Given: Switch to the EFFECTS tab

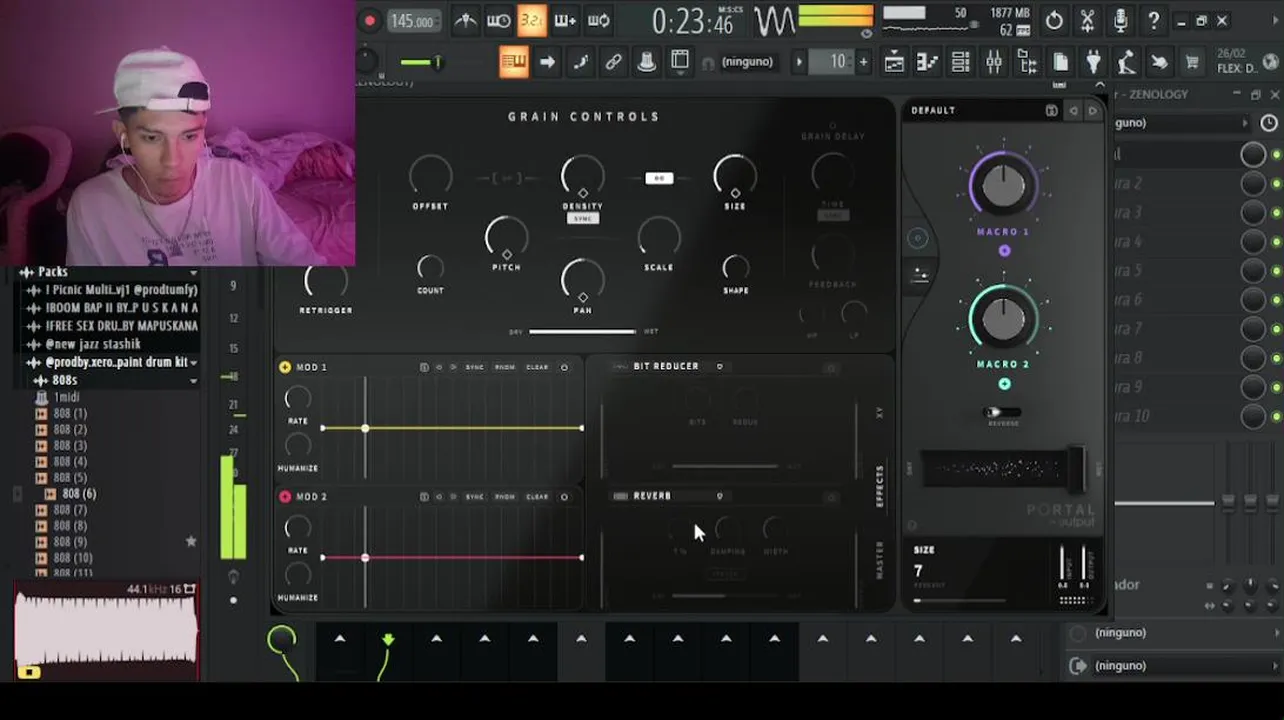Looking at the screenshot, I should pyautogui.click(x=880, y=486).
